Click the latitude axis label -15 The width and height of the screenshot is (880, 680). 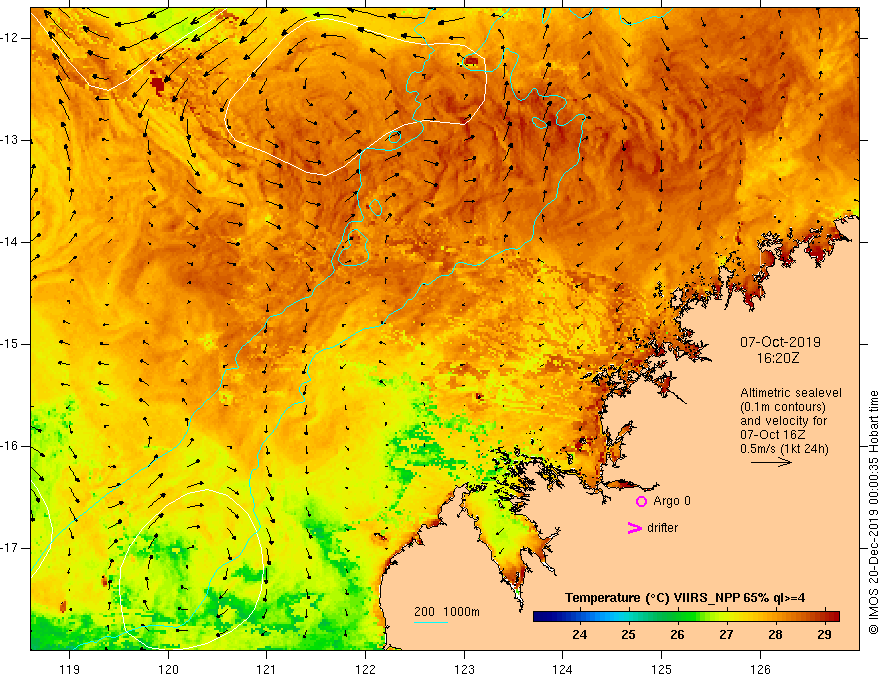(x=10, y=344)
